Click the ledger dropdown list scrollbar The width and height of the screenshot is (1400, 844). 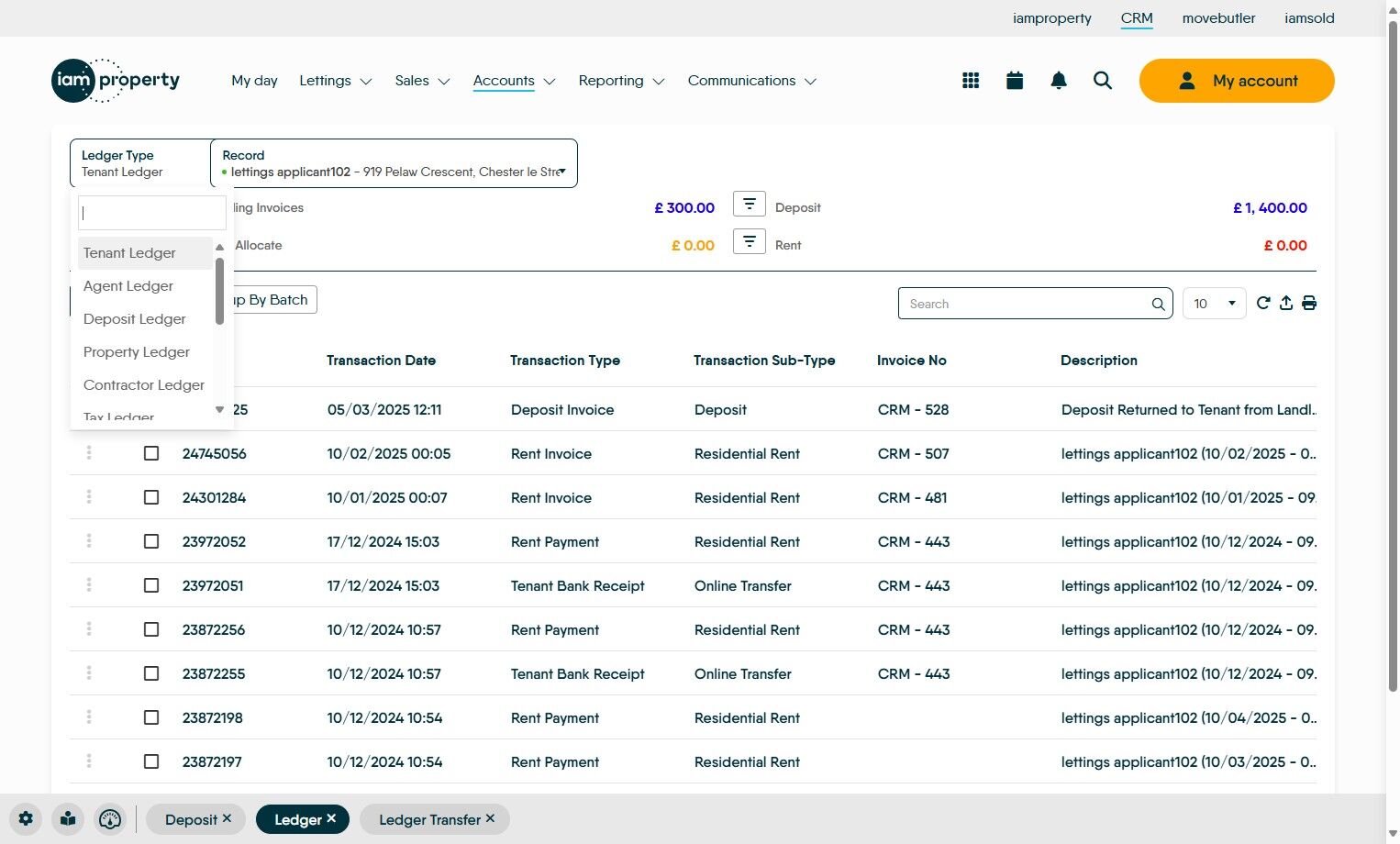[x=219, y=291]
